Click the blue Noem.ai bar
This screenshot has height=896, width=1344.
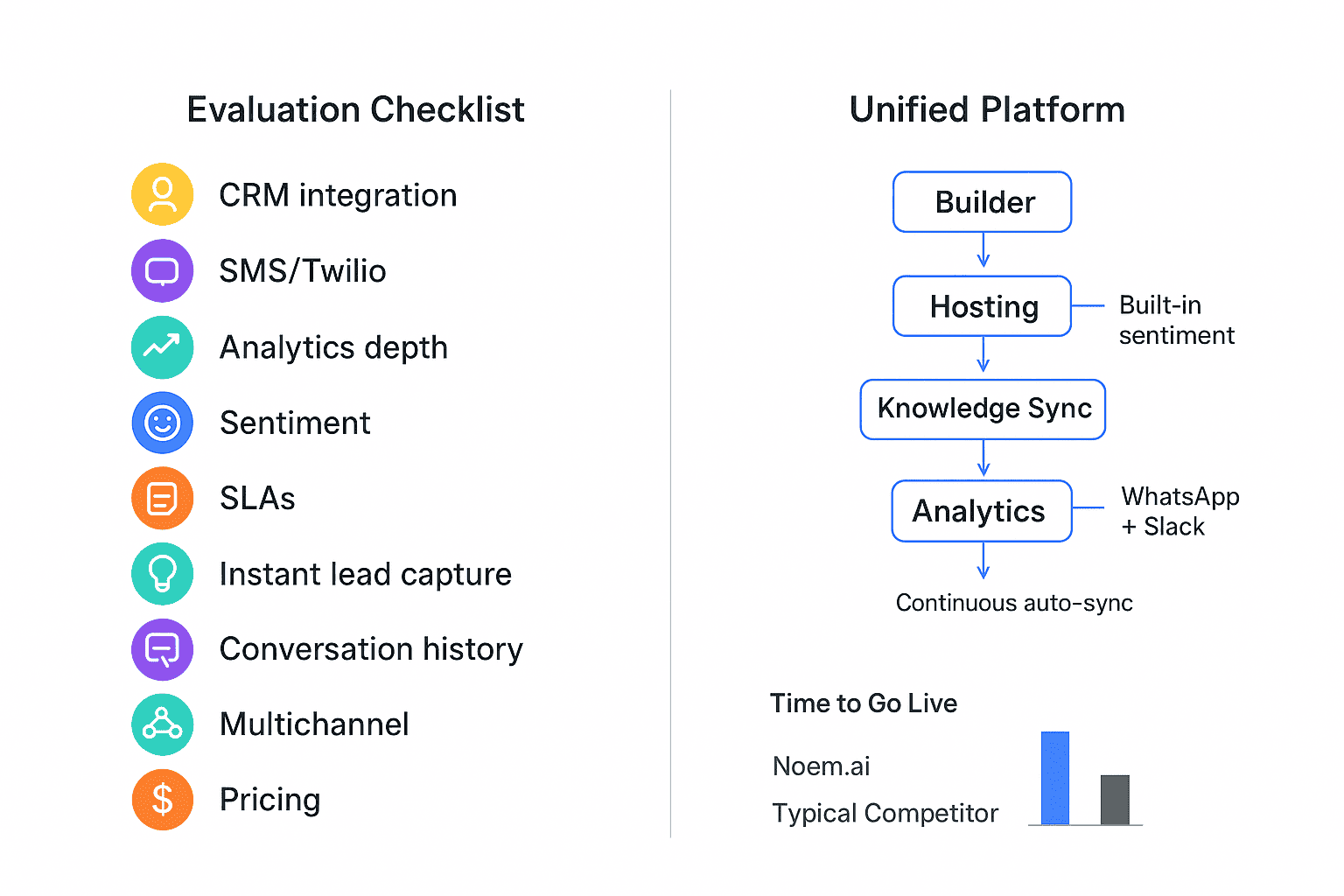[1055, 778]
